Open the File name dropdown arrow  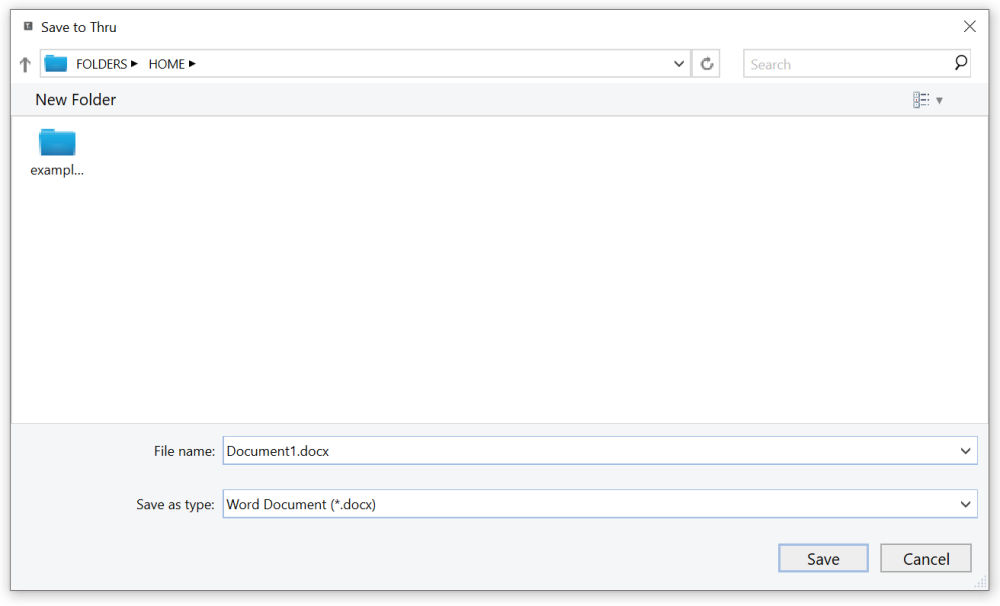click(x=965, y=451)
